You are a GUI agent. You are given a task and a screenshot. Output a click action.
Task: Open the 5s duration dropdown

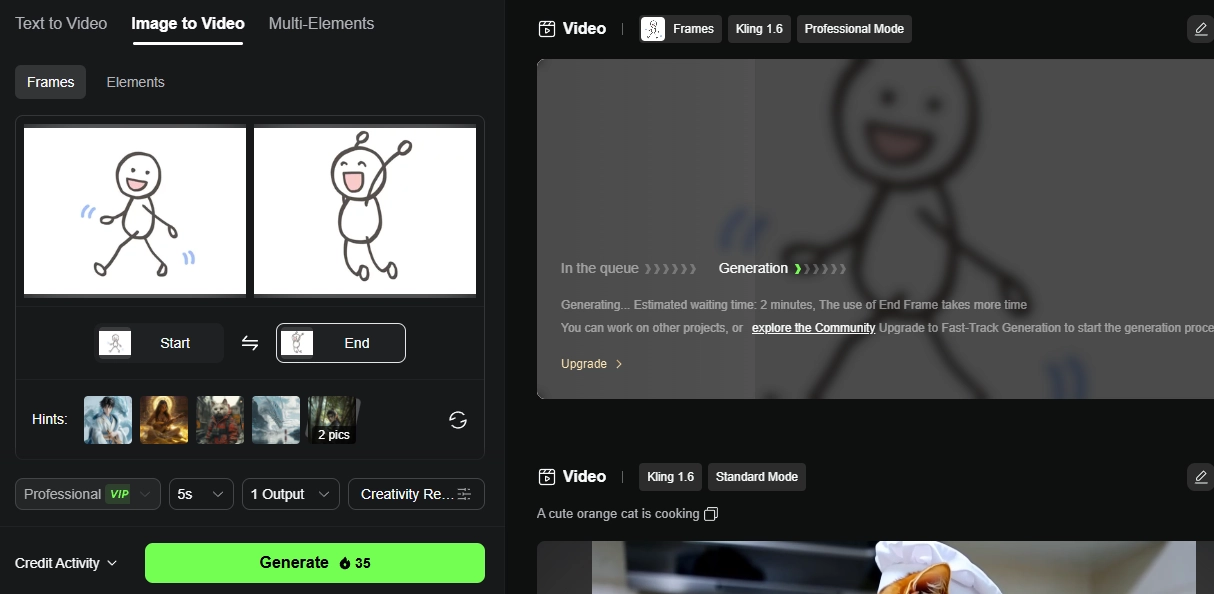click(x=200, y=493)
